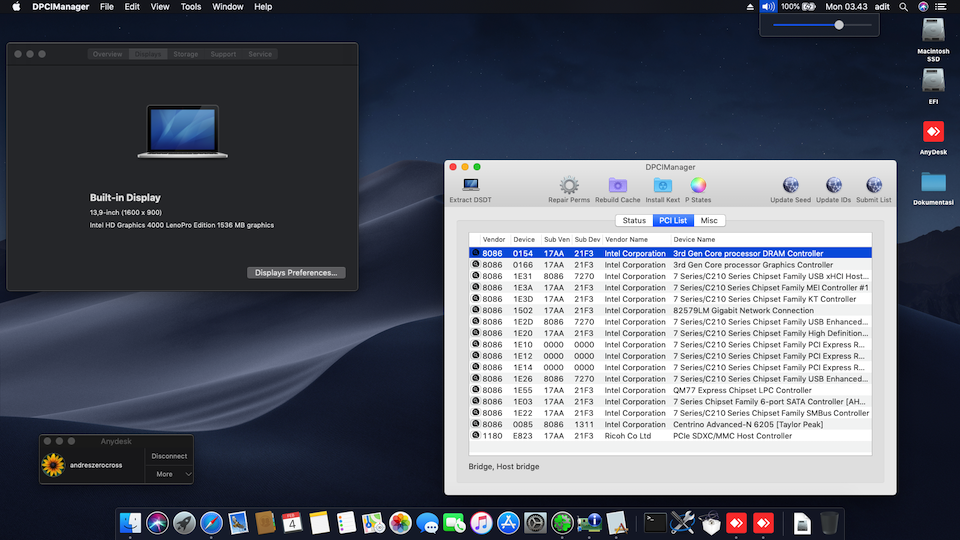This screenshot has height=540, width=960.
Task: Open Terminal from the dock
Action: coord(655,523)
